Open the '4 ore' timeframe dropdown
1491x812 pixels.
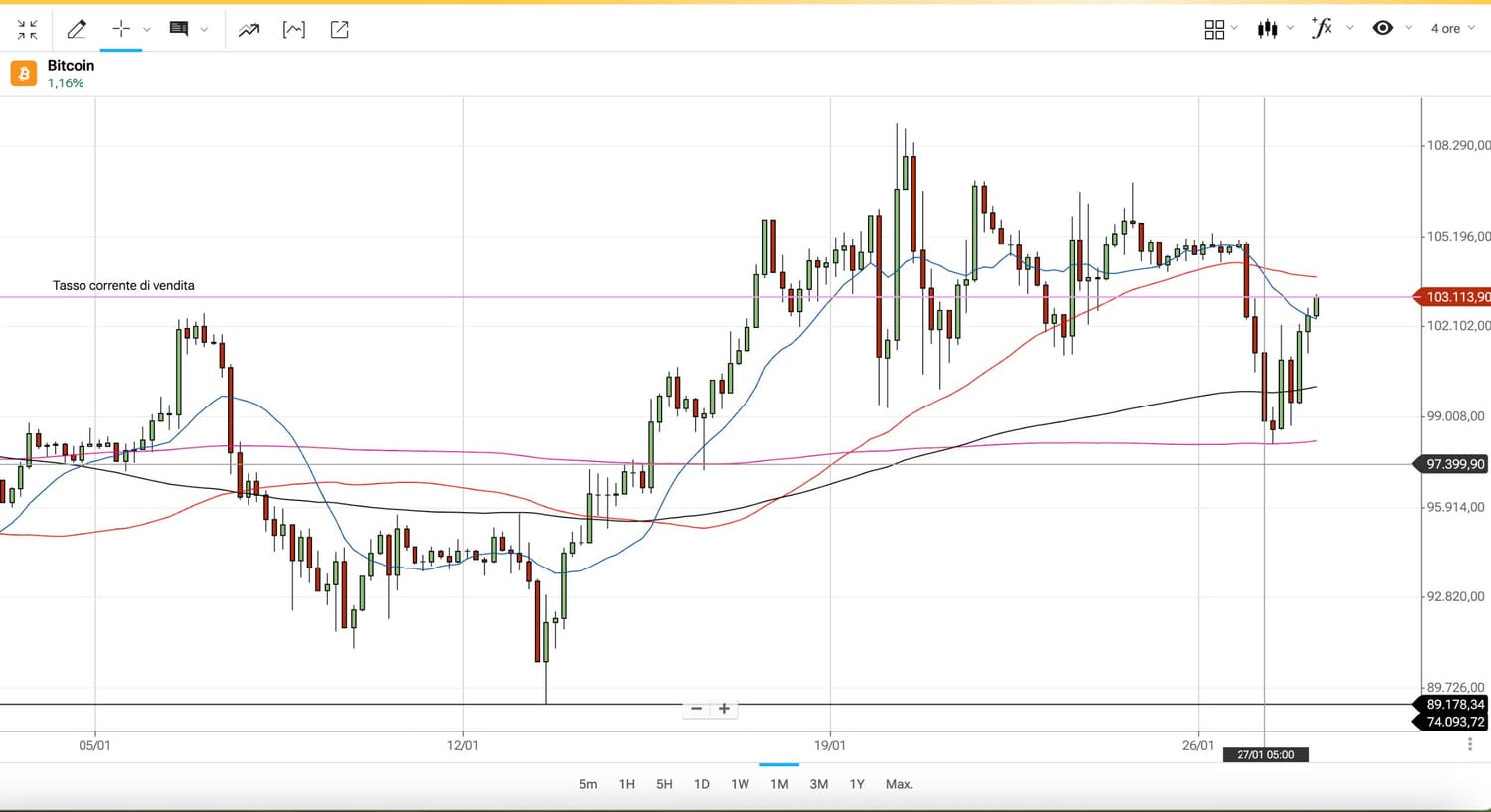pyautogui.click(x=1452, y=29)
